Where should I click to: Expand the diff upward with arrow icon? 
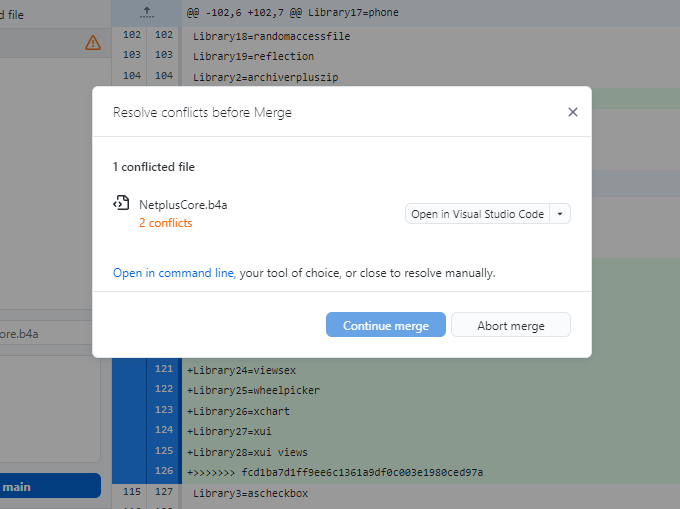click(x=147, y=12)
